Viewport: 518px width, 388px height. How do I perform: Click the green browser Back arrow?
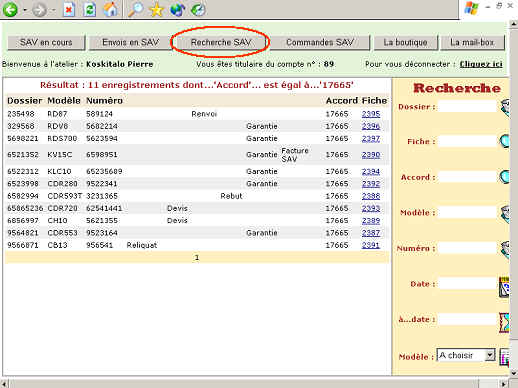10,9
